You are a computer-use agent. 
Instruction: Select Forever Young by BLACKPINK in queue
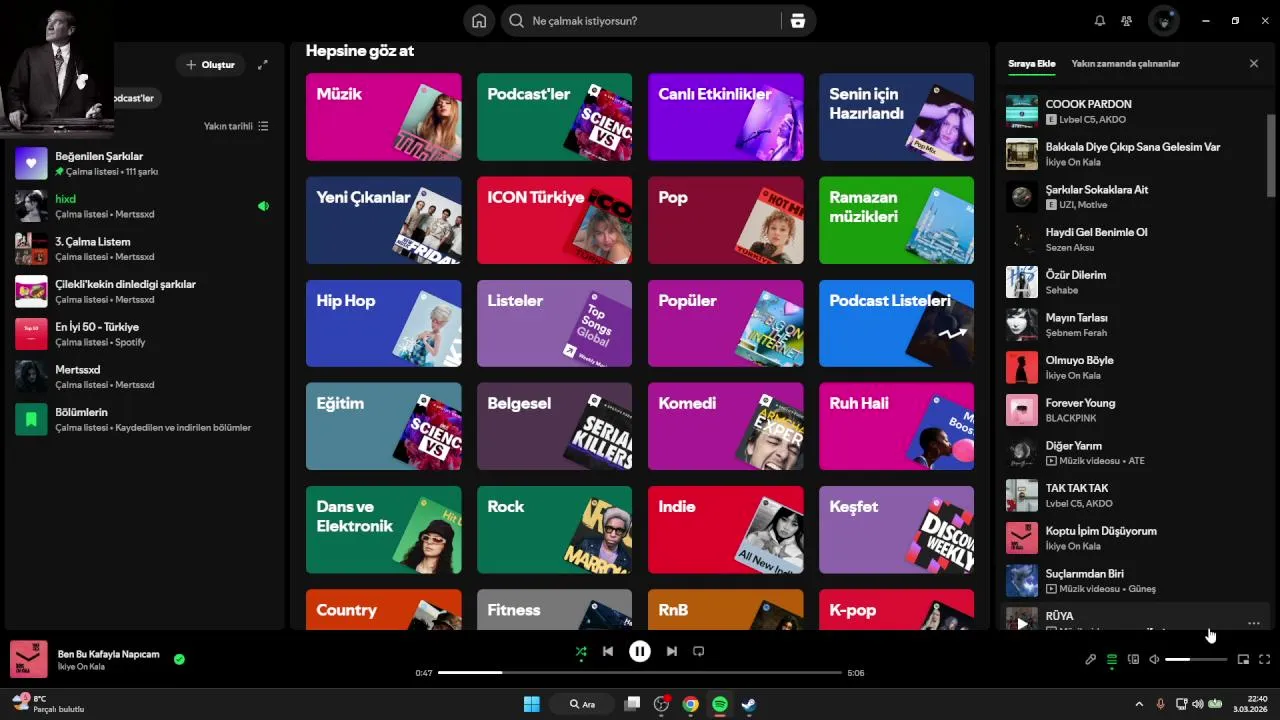coord(1134,410)
